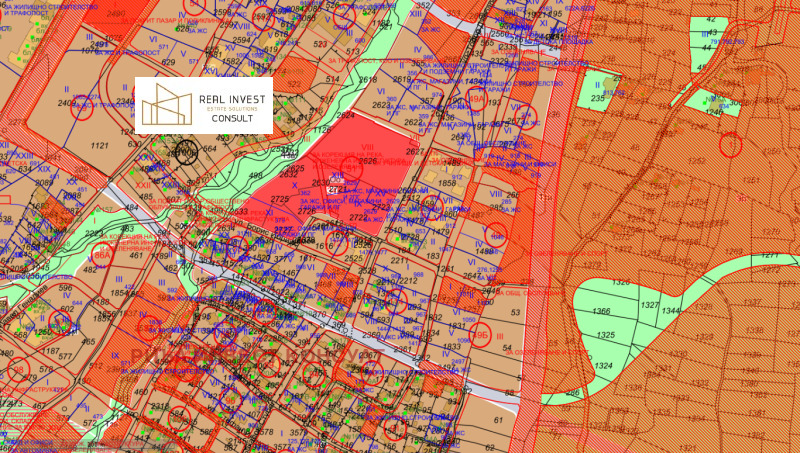Click parcel number 2618
The width and height of the screenshot is (800, 453).
(368, 80)
